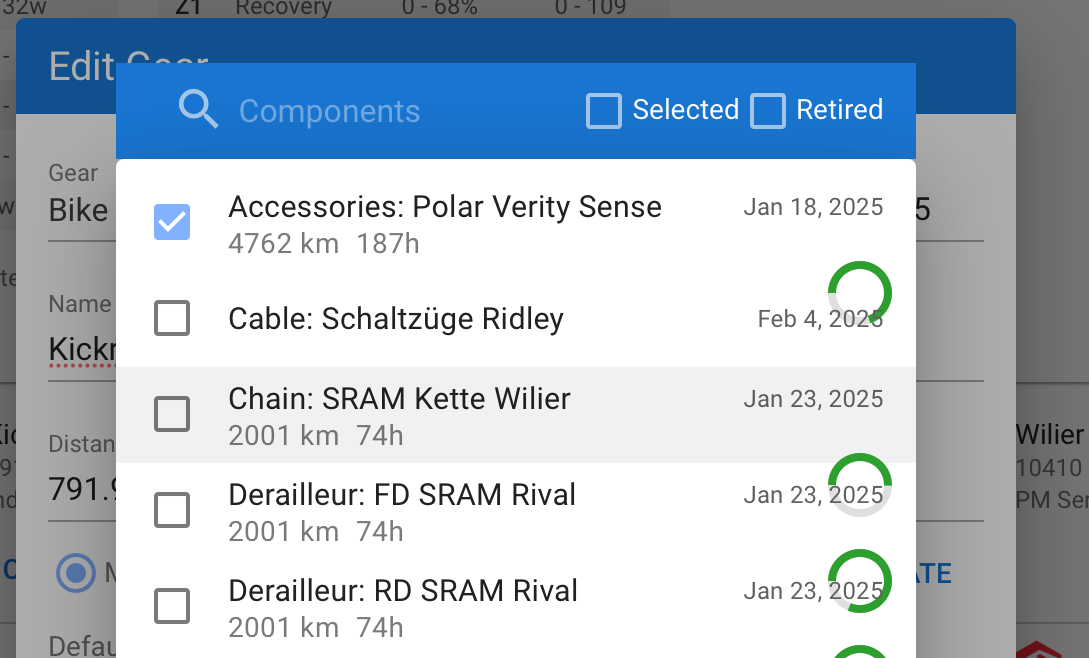This screenshot has width=1089, height=658.
Task: Click the Jan 18, 2025 date
Action: click(x=813, y=208)
